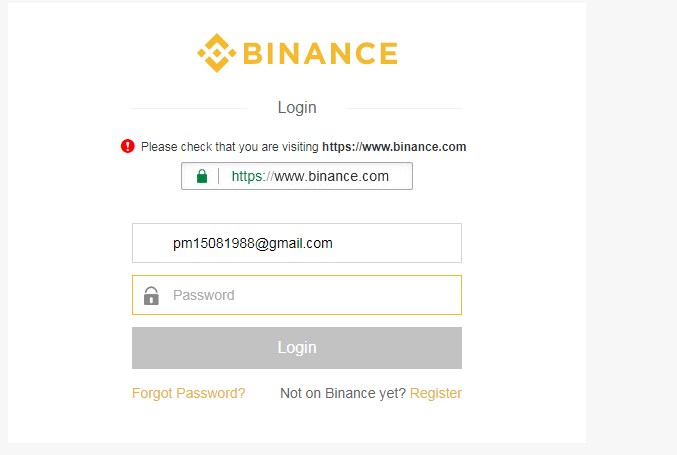The image size is (677, 455).
Task: Click the red exclamation warning icon
Action: point(127,146)
